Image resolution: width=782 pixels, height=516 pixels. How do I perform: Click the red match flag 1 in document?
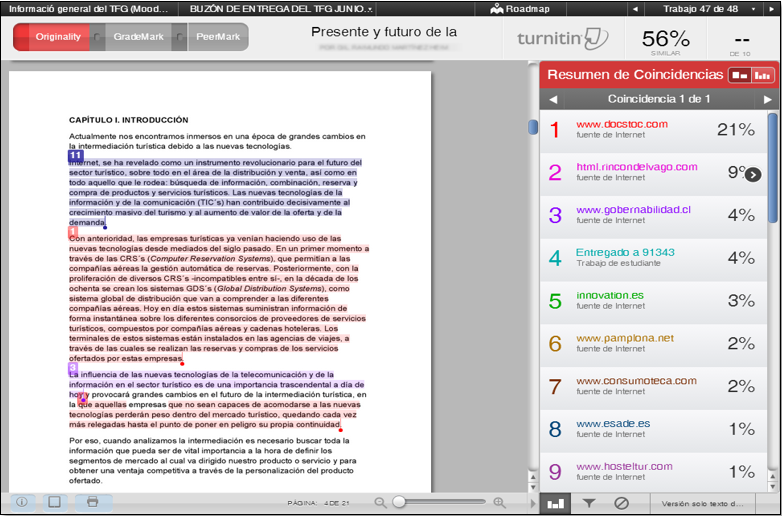point(73,232)
